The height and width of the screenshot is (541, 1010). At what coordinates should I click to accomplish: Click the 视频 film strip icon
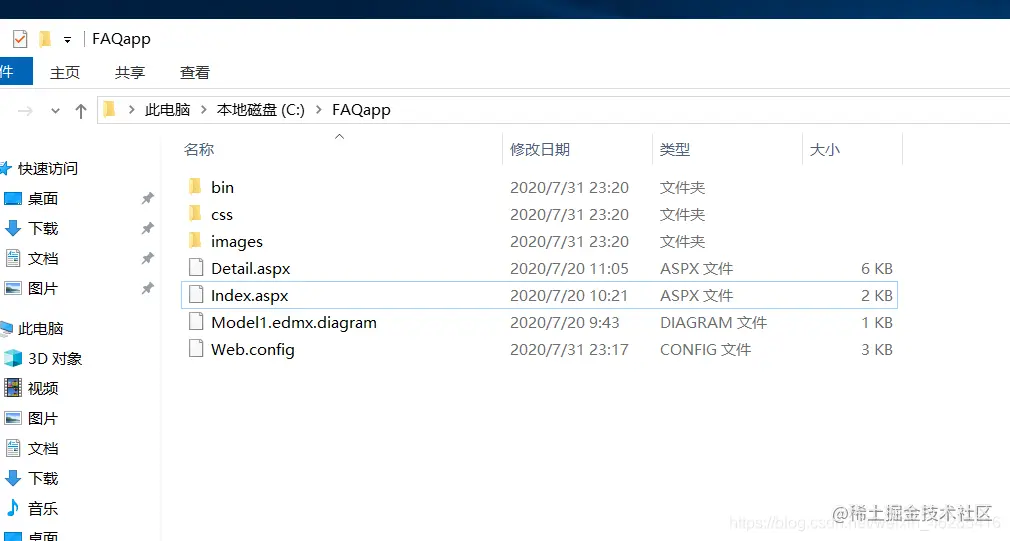click(13, 388)
